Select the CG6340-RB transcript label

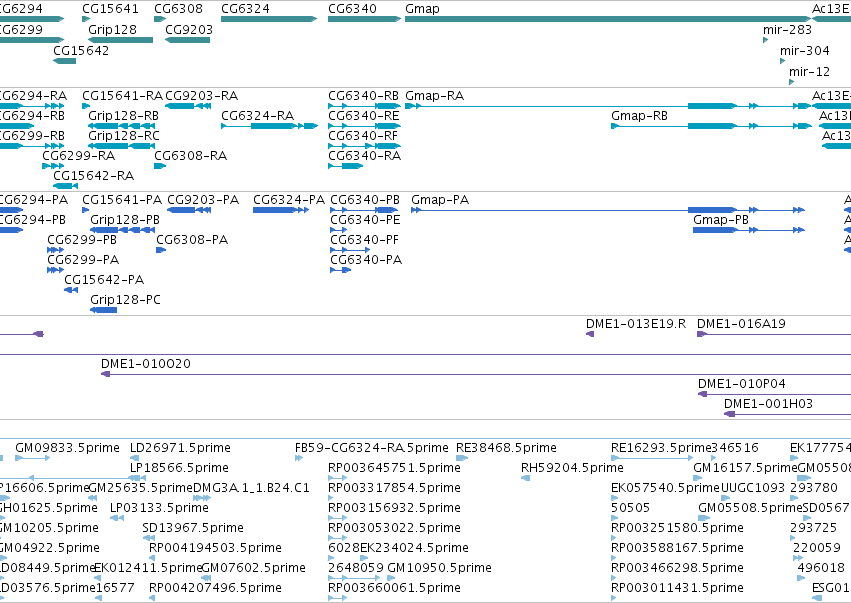(x=363, y=96)
